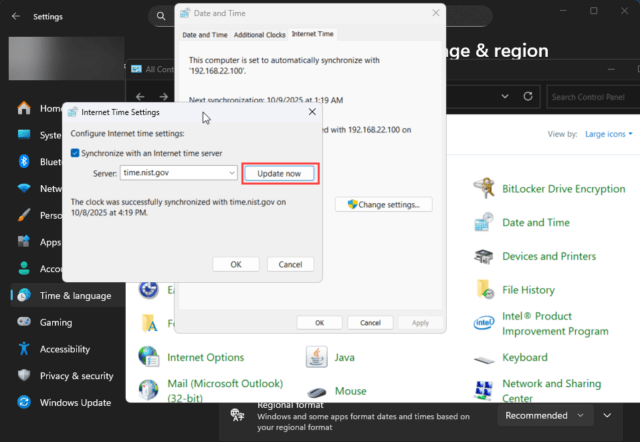This screenshot has width=640, height=442.
Task: Open Devices and Printers in Control Panel
Action: coord(549,256)
